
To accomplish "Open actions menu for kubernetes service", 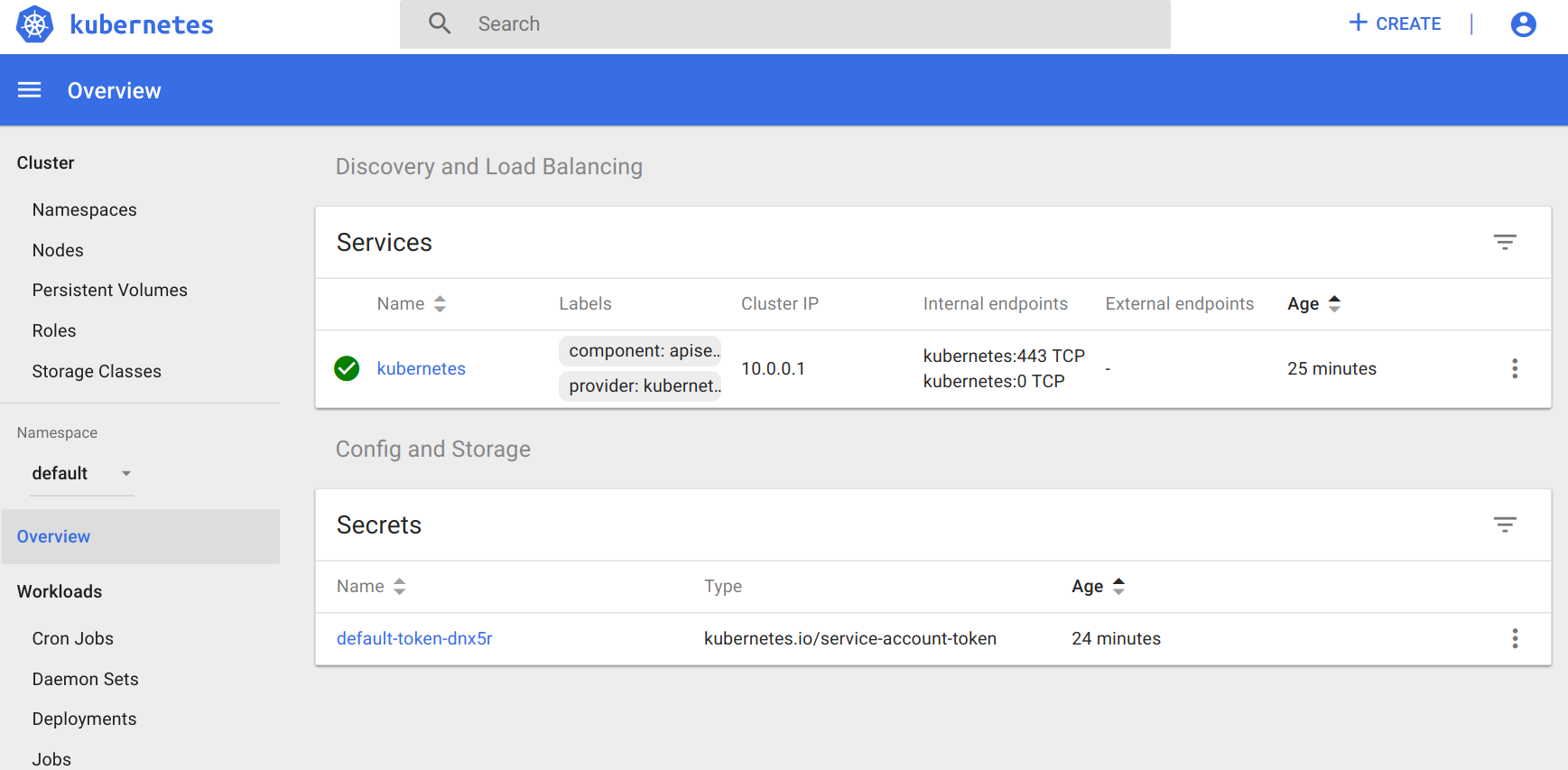I will coord(1514,368).
